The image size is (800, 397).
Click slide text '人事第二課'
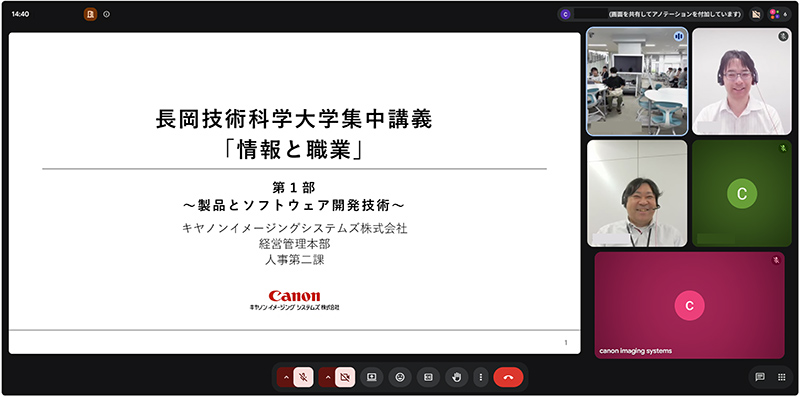pyautogui.click(x=294, y=260)
